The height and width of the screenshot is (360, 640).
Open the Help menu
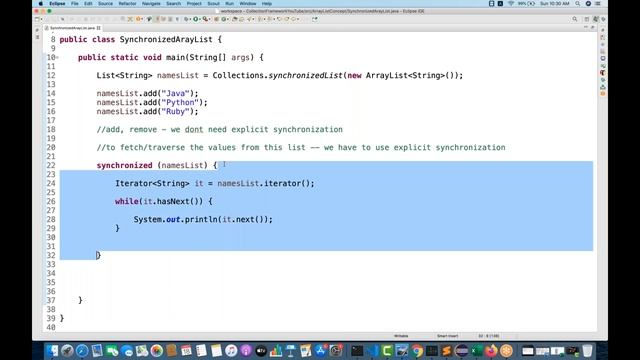tap(267, 4)
